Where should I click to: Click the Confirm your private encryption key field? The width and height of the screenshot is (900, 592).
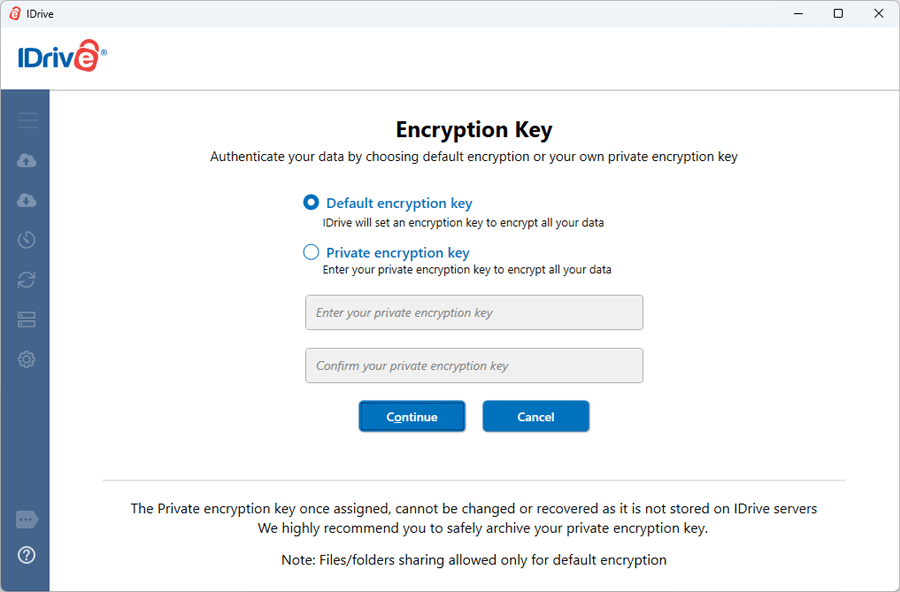474,366
